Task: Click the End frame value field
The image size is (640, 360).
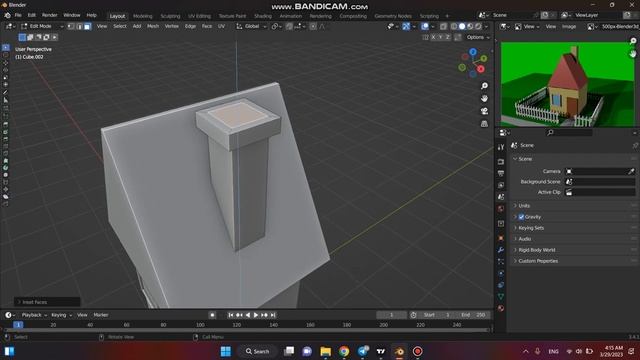Action: 475,315
